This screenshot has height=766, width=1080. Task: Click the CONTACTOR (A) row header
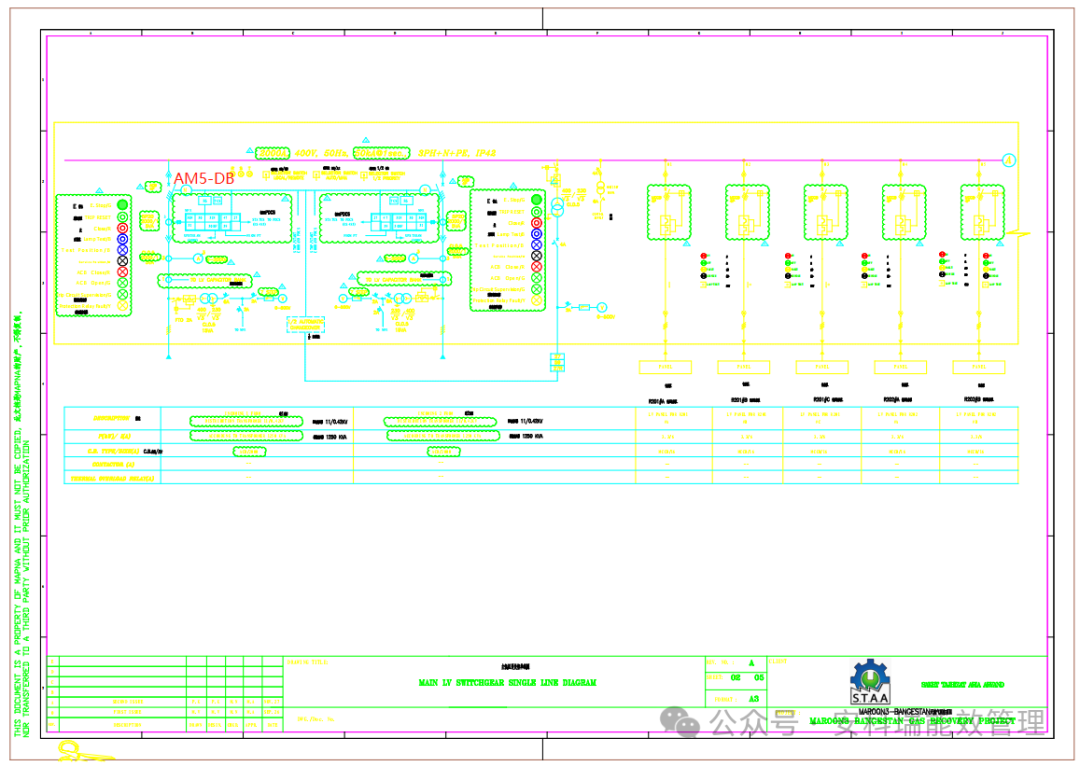coord(113,464)
